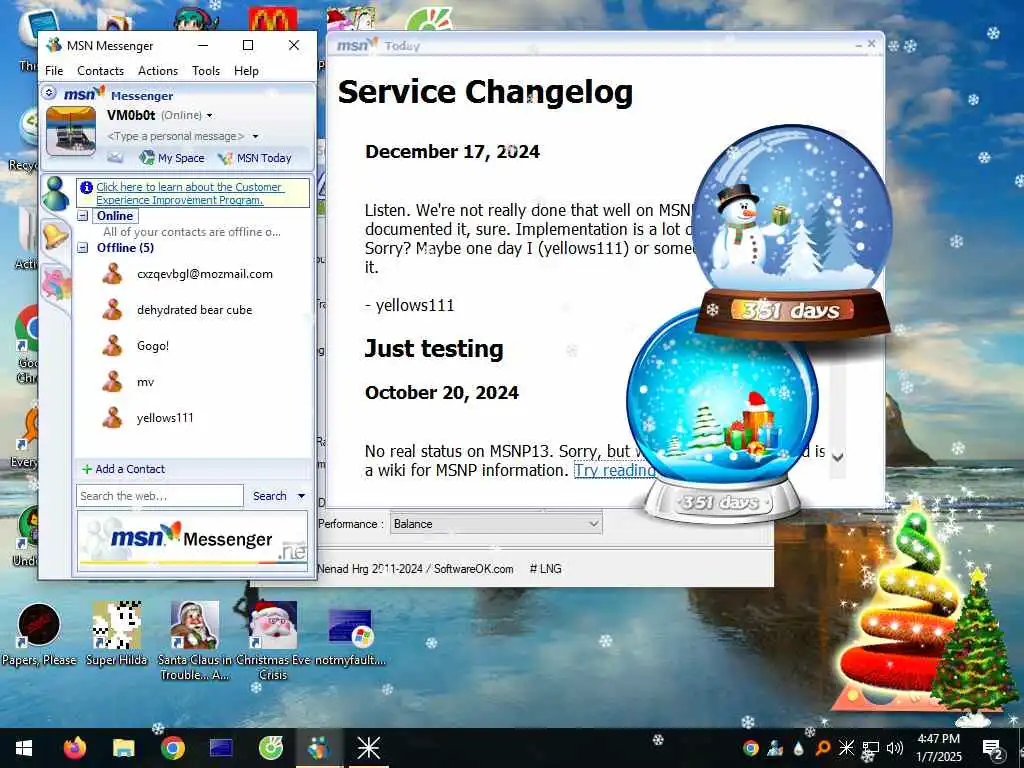Click the blue window app on taskbar

point(221,748)
